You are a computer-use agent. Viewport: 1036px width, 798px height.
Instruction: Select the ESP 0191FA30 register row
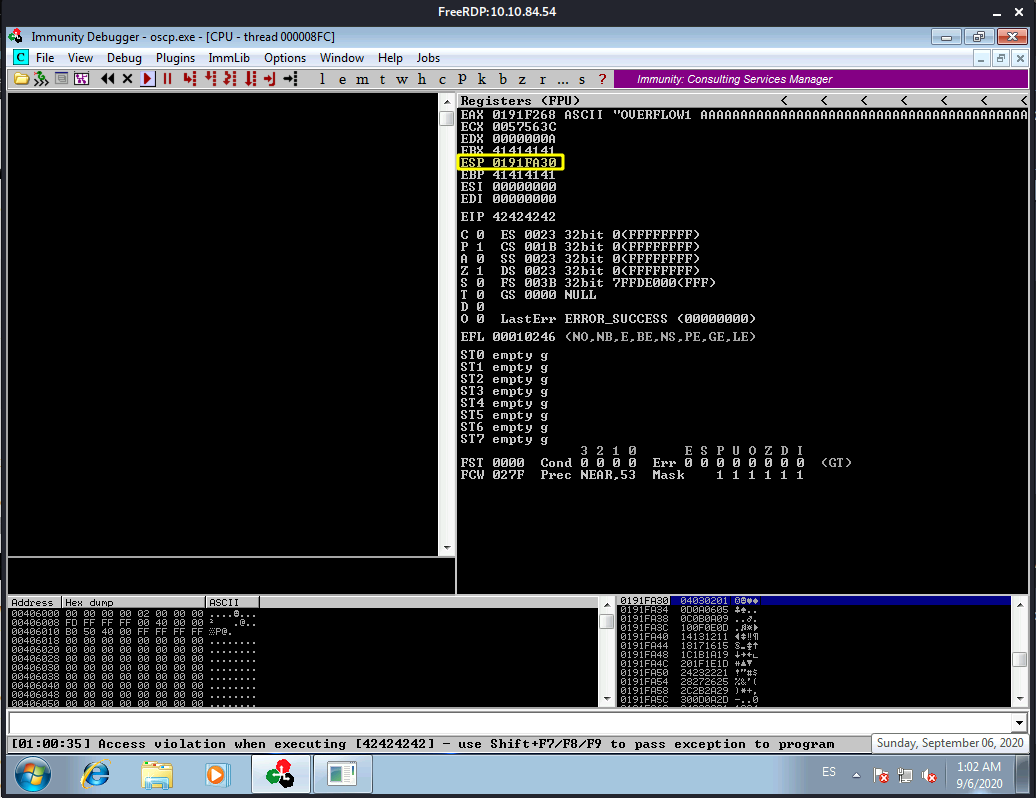tap(509, 163)
